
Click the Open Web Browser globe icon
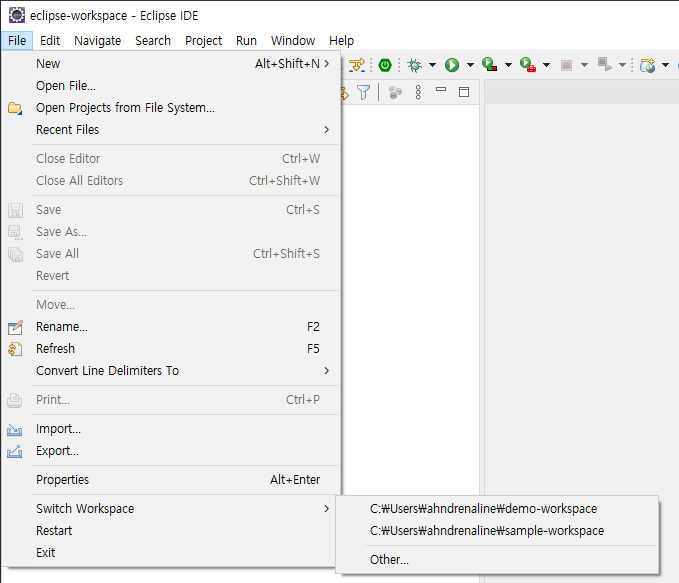pyautogui.click(x=647, y=65)
